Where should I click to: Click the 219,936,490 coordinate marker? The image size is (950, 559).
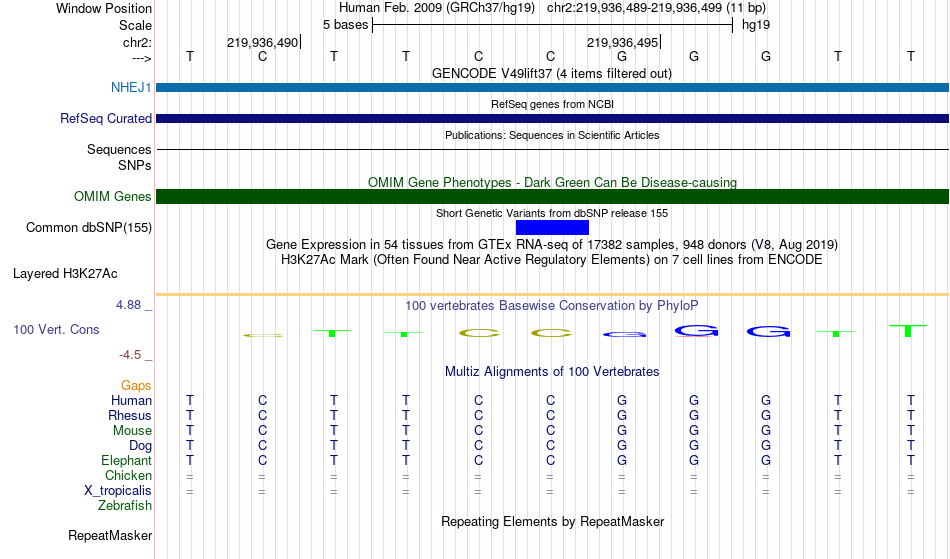pos(262,42)
